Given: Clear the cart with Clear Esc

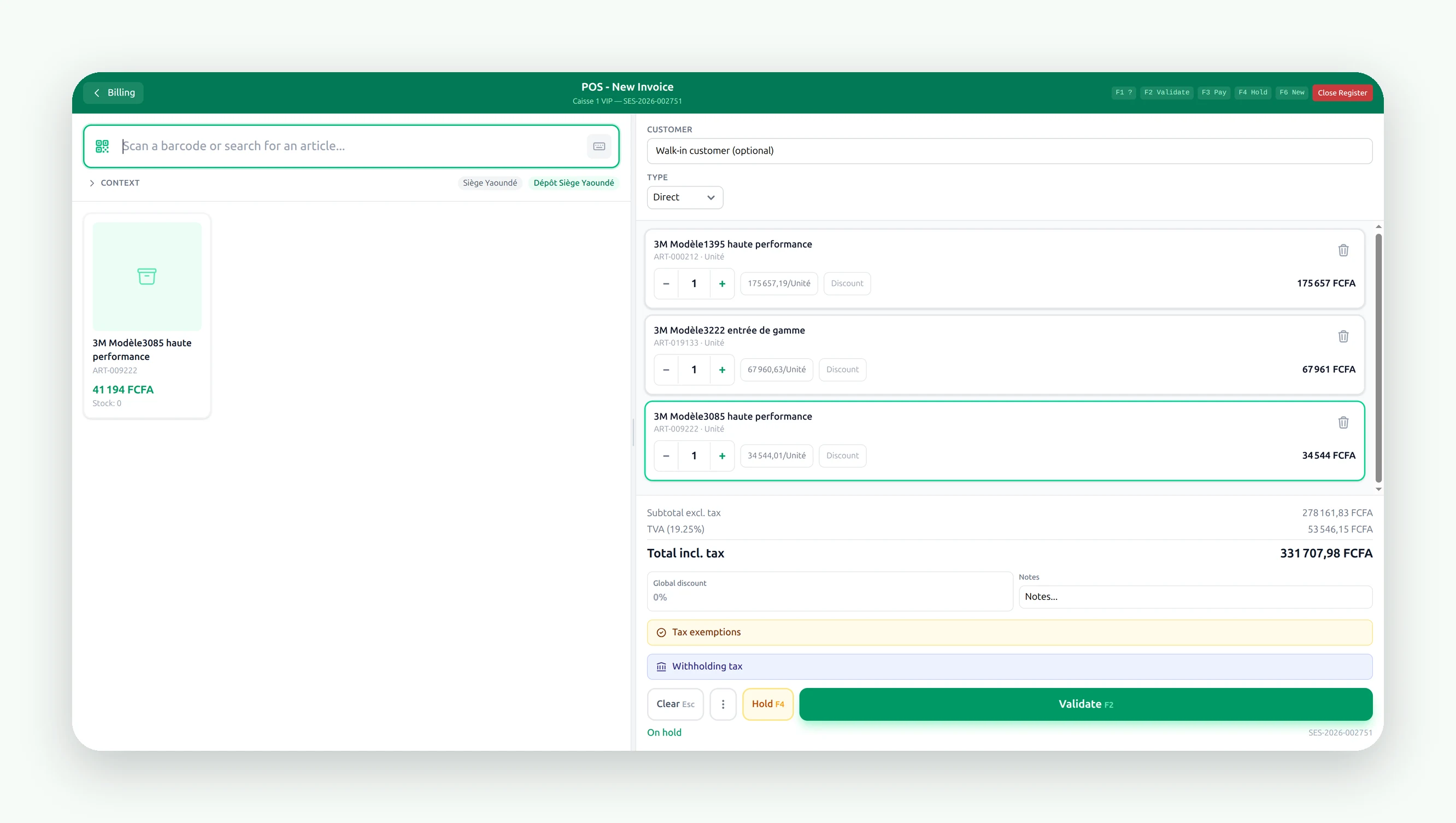Looking at the screenshot, I should click(676, 704).
